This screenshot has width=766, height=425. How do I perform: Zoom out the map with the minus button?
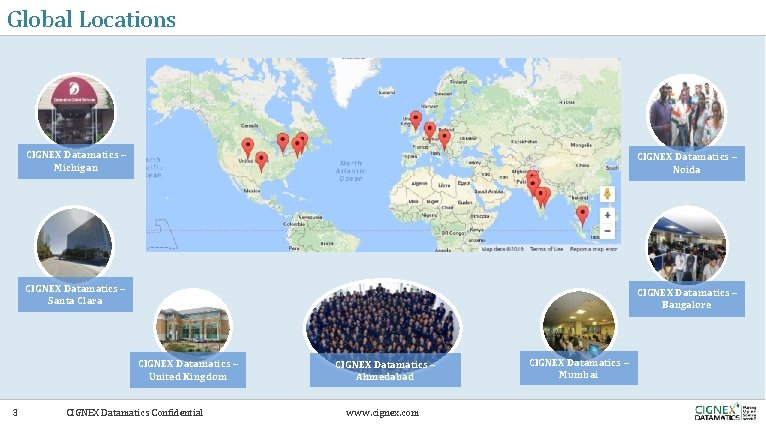(607, 231)
